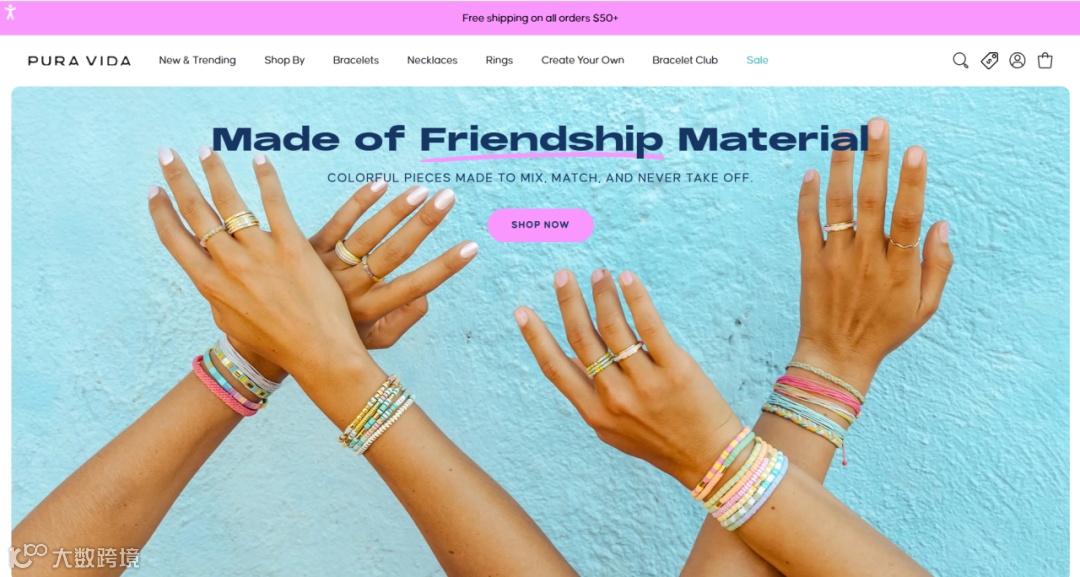The image size is (1080, 577).
Task: Click the Made of Friendship Material headline
Action: tap(540, 139)
